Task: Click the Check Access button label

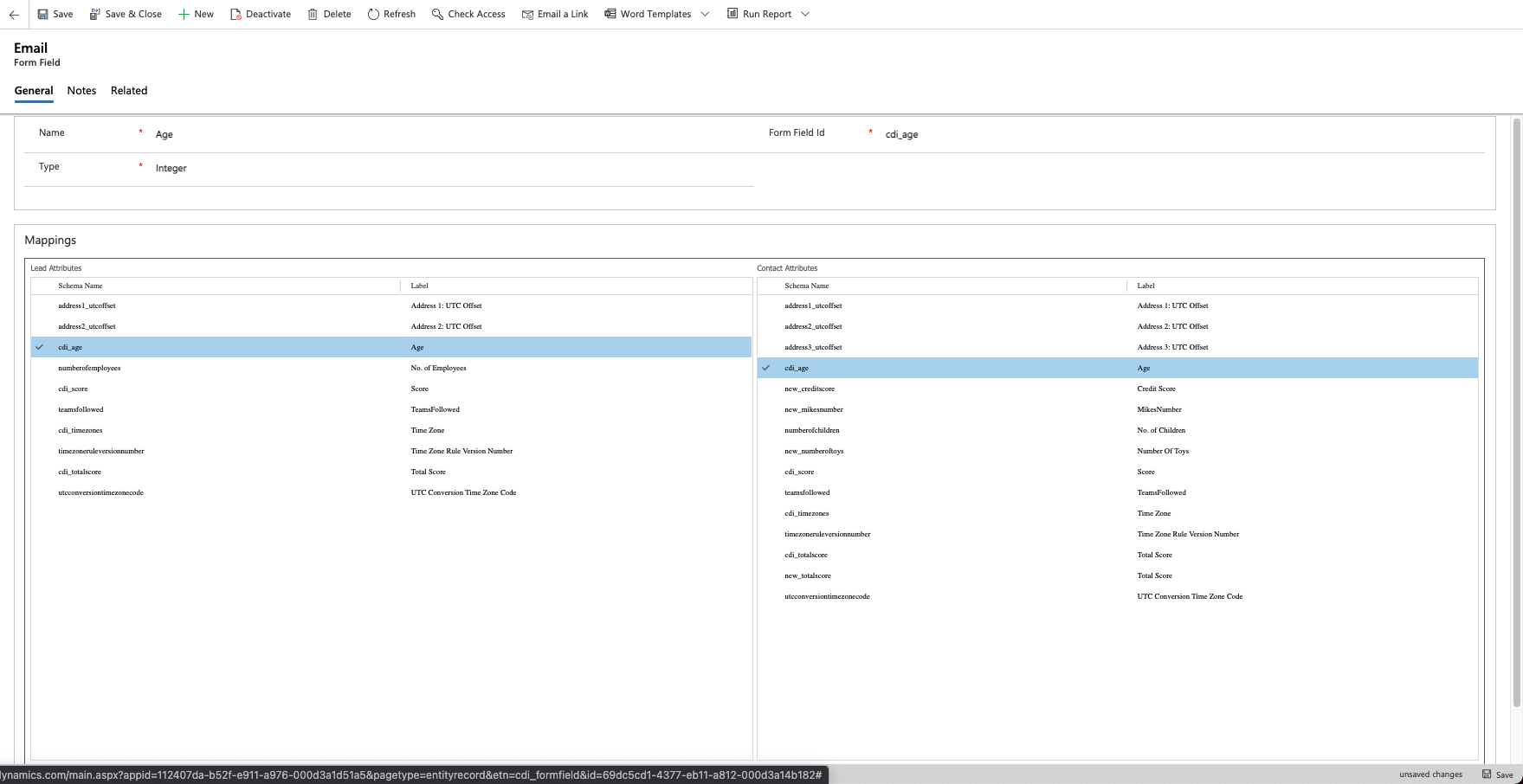Action: 476,14
